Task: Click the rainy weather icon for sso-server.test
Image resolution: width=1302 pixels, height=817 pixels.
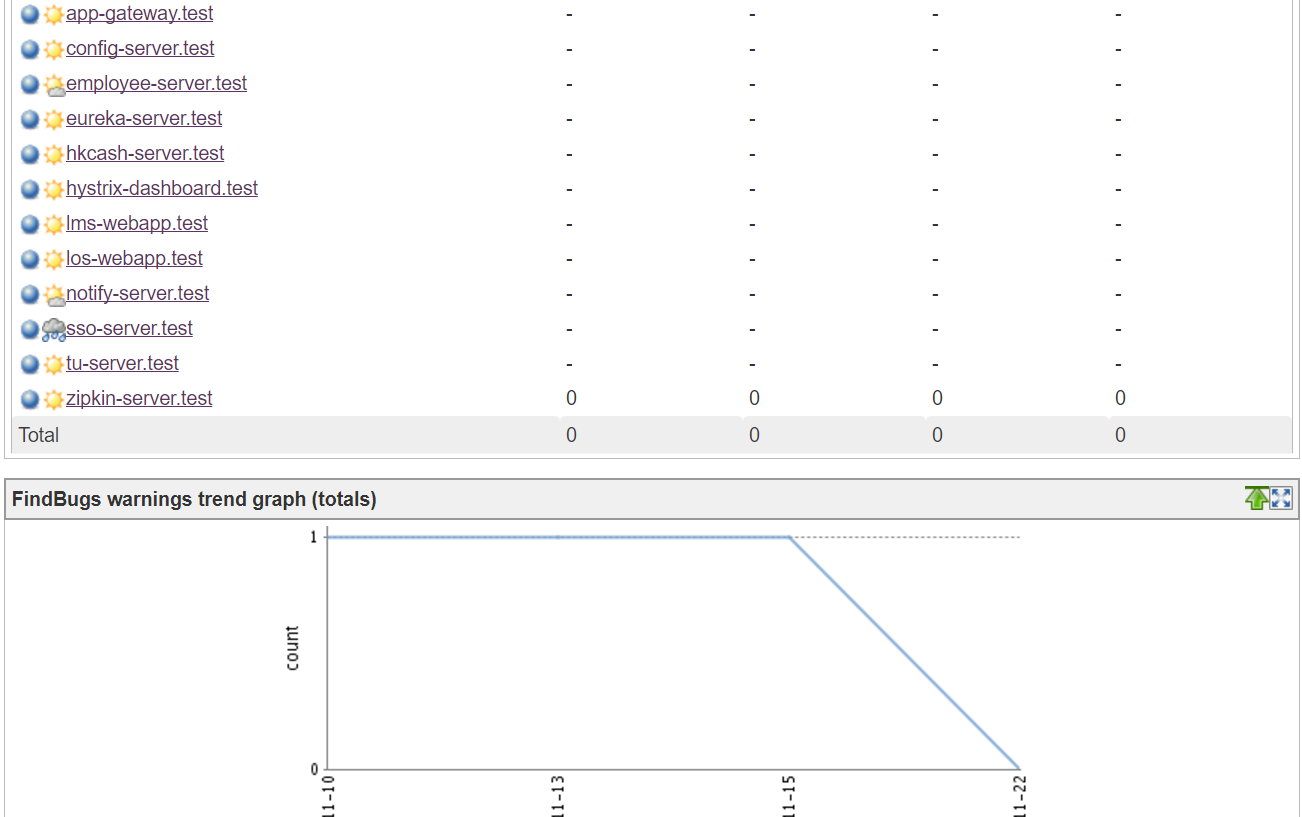Action: pyautogui.click(x=54, y=330)
